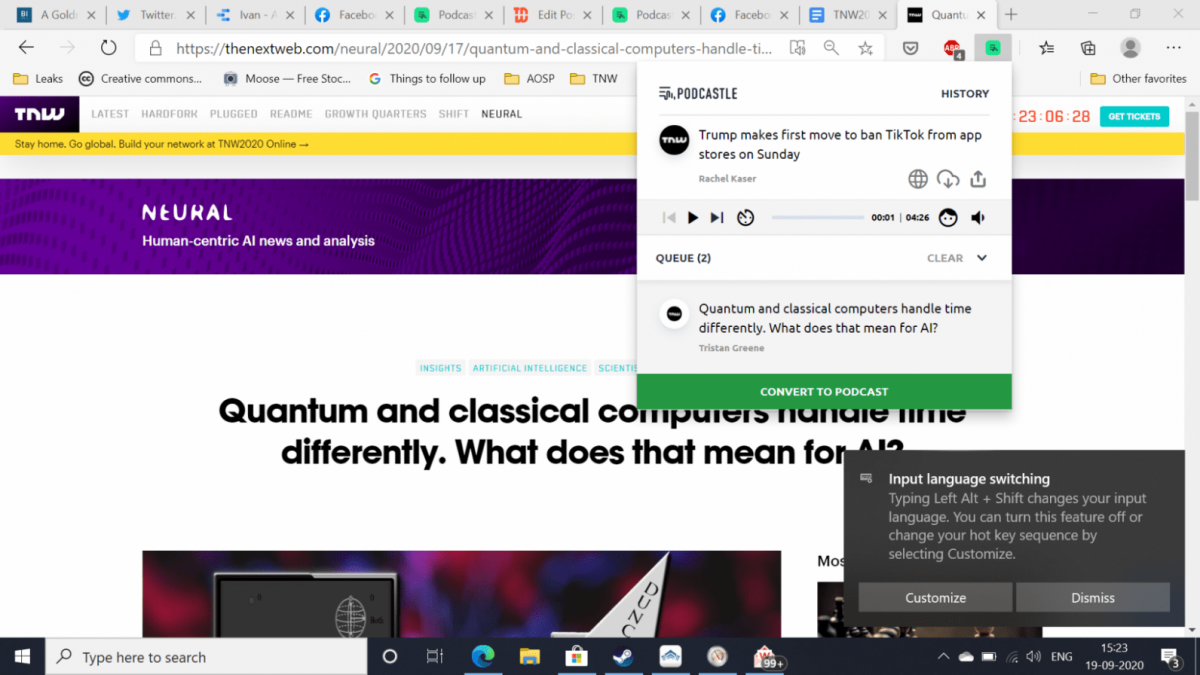Viewport: 1200px width, 675px height.
Task: Activate Read aloud icon in address bar
Action: point(797,48)
